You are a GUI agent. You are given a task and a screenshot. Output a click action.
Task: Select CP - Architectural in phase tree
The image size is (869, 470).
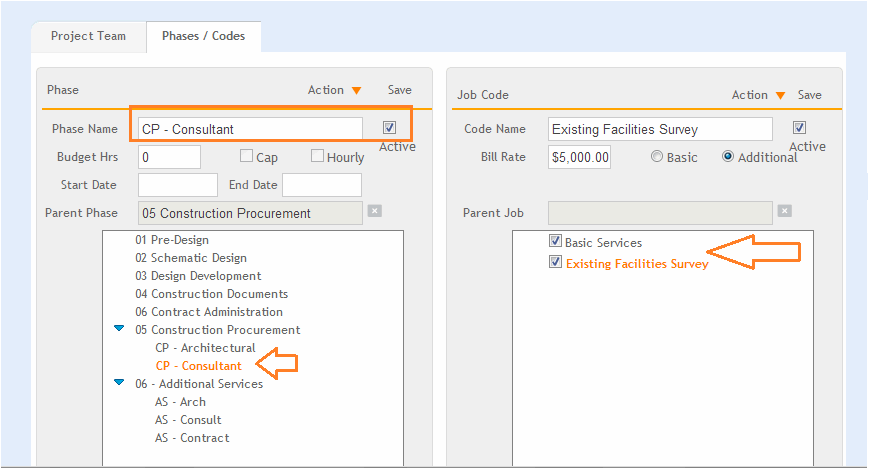[205, 348]
